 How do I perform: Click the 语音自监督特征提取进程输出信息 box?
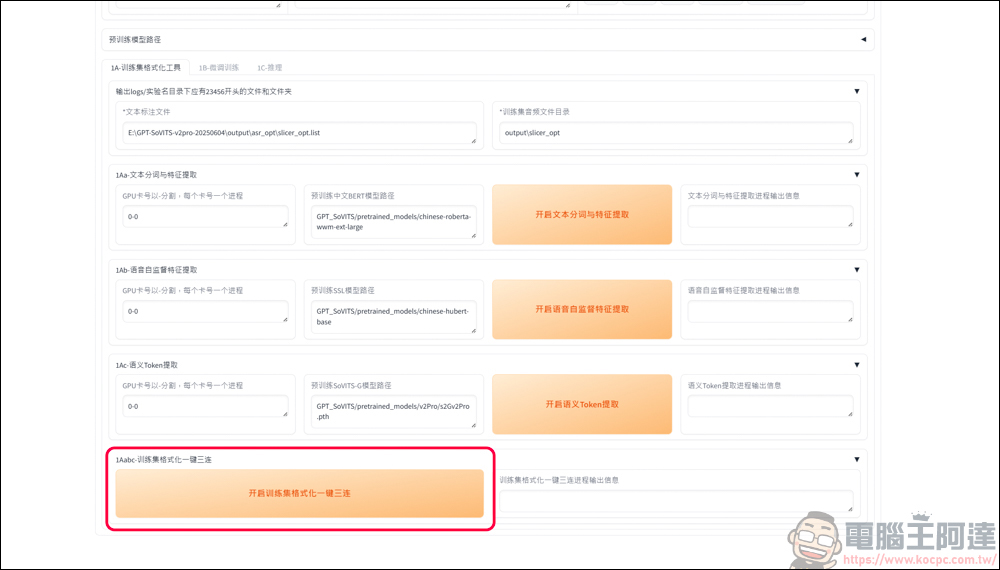point(770,312)
